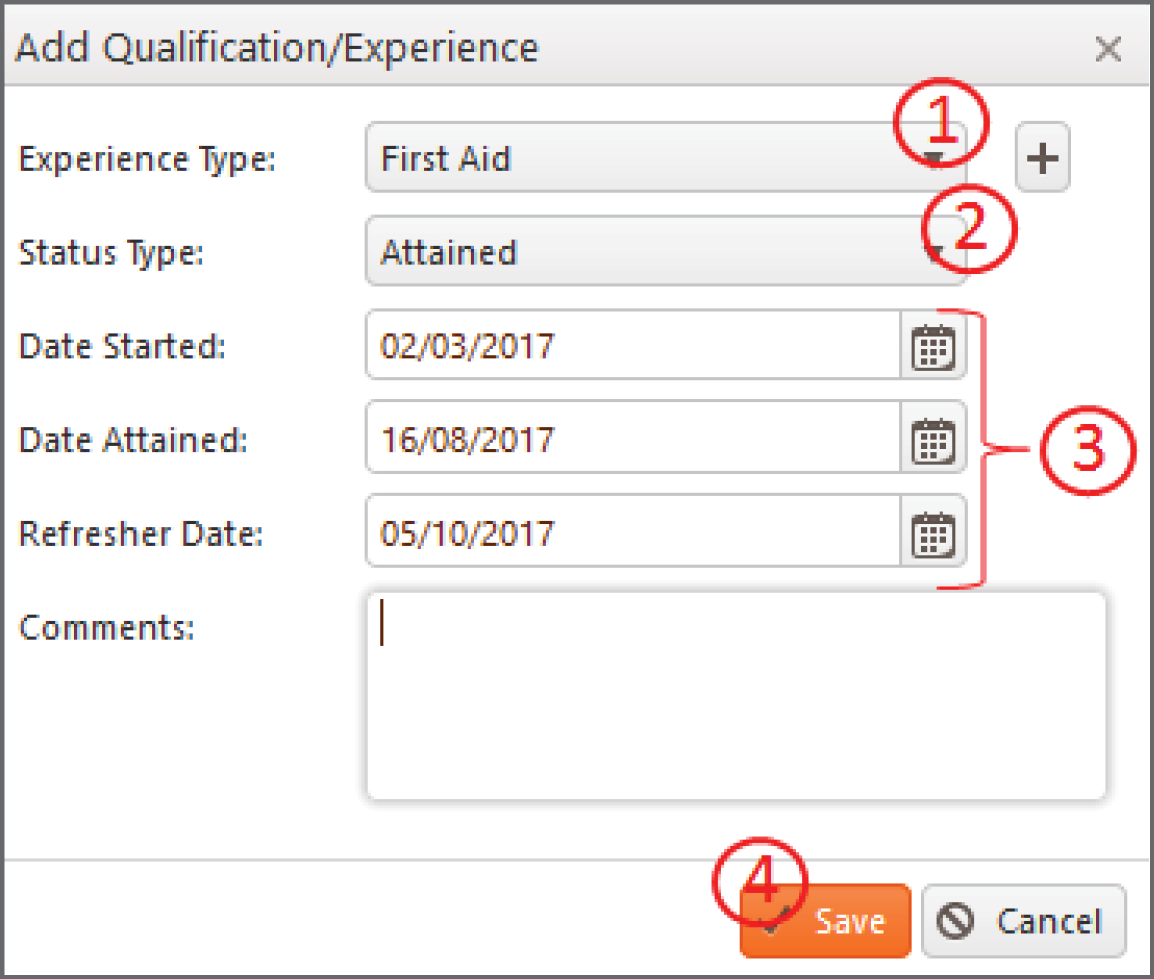
Task: Click the plus icon to add new experience type
Action: [x=1042, y=157]
